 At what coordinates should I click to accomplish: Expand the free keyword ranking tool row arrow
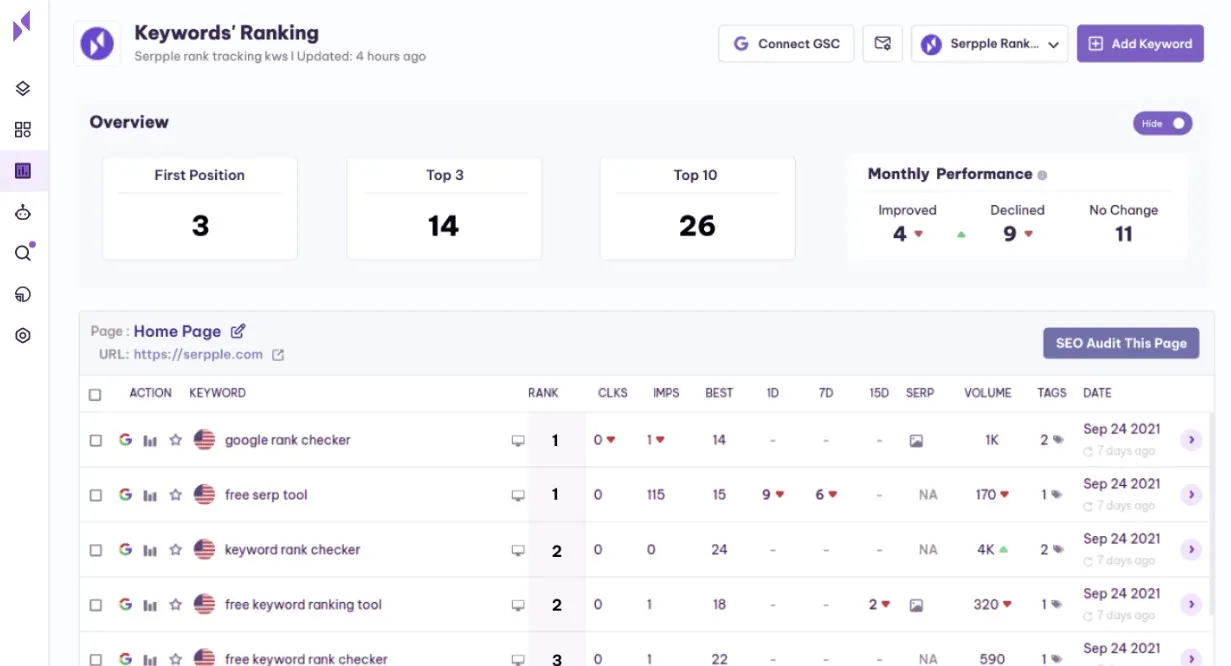[1190, 605]
